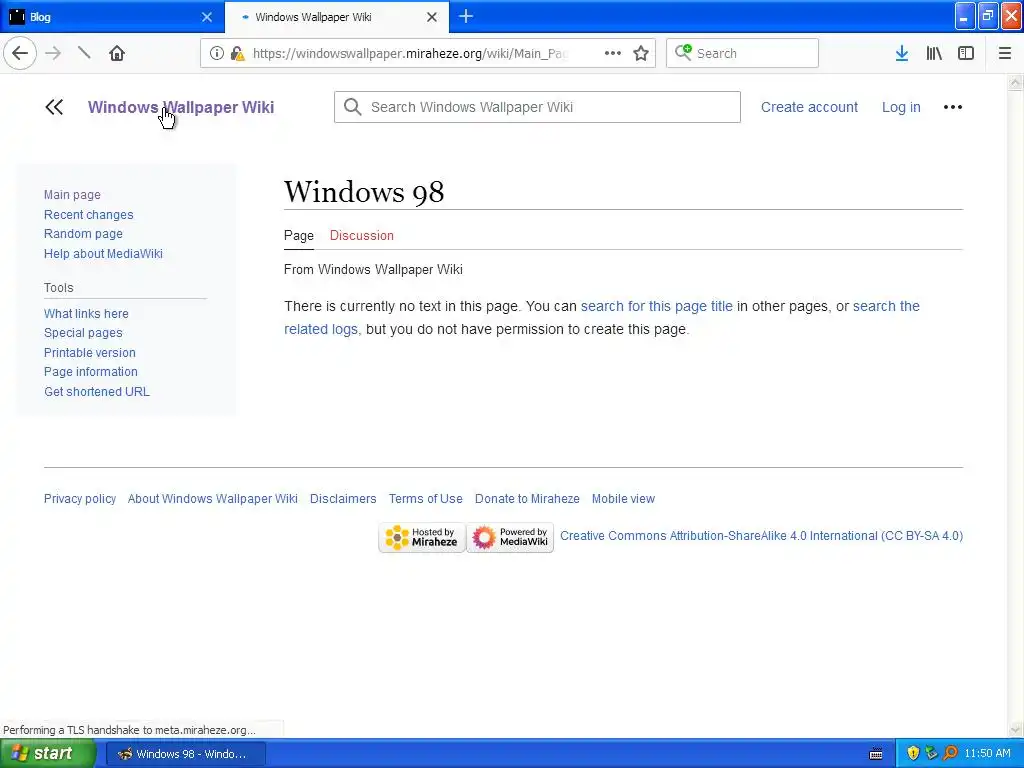Select the Page tab

[x=299, y=236]
